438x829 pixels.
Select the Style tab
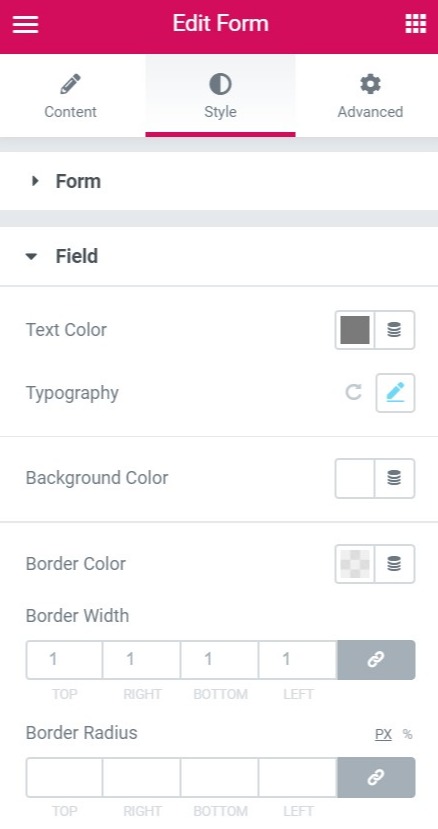[x=220, y=96]
